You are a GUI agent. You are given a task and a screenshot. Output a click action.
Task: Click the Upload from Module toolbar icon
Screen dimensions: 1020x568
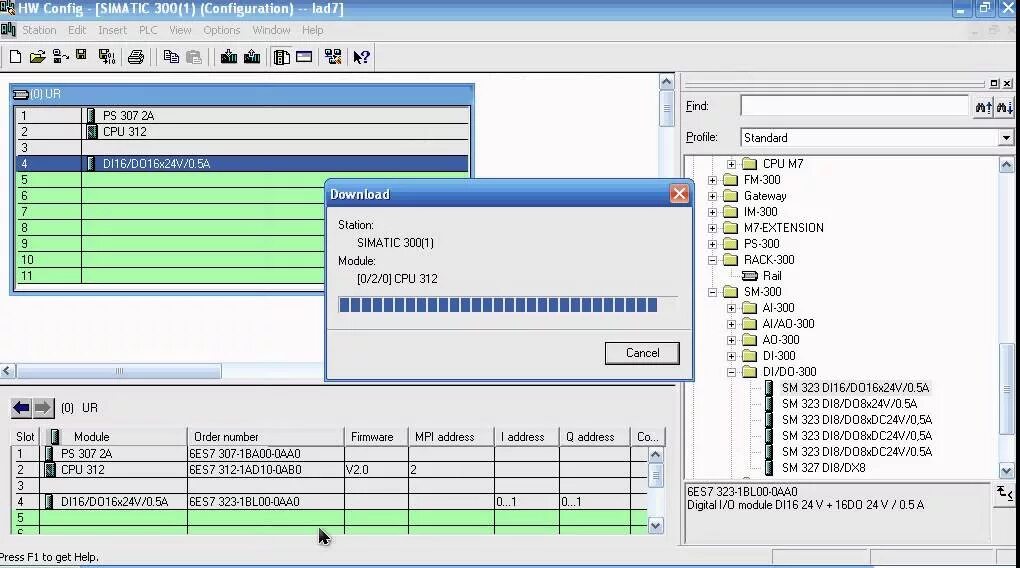pos(252,57)
